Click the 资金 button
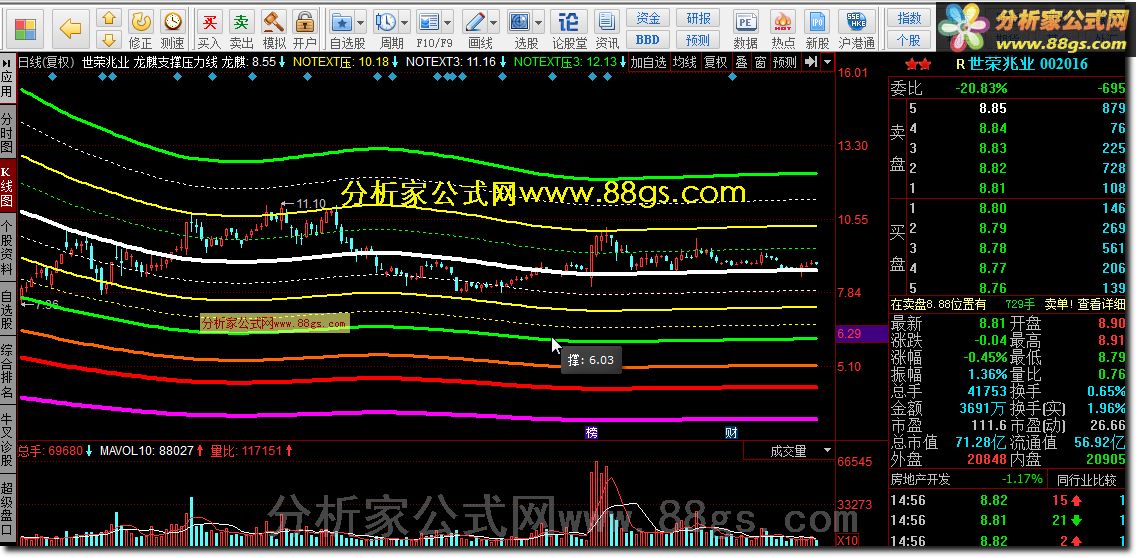 pyautogui.click(x=648, y=18)
